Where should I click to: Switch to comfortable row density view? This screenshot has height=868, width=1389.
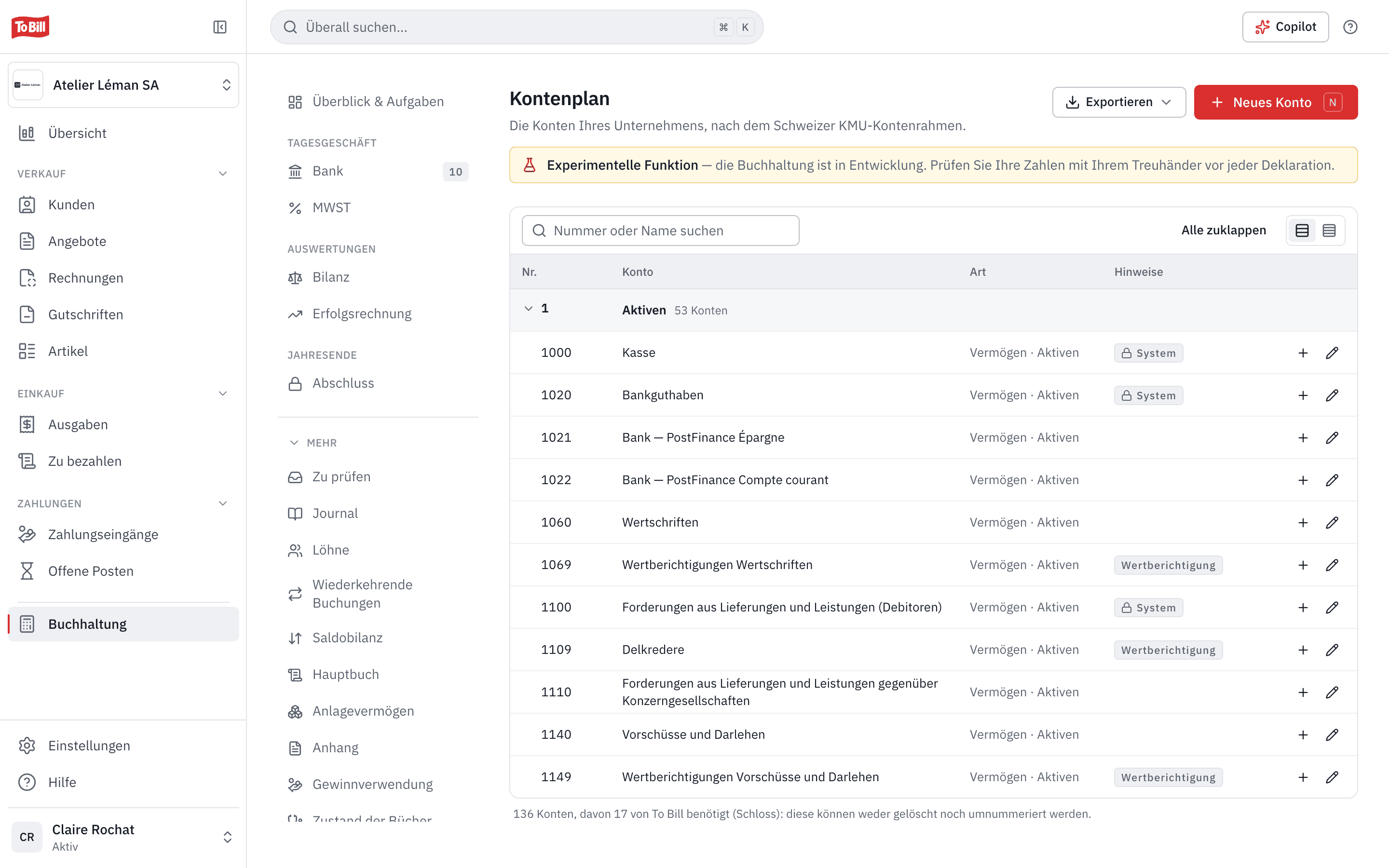(1302, 230)
